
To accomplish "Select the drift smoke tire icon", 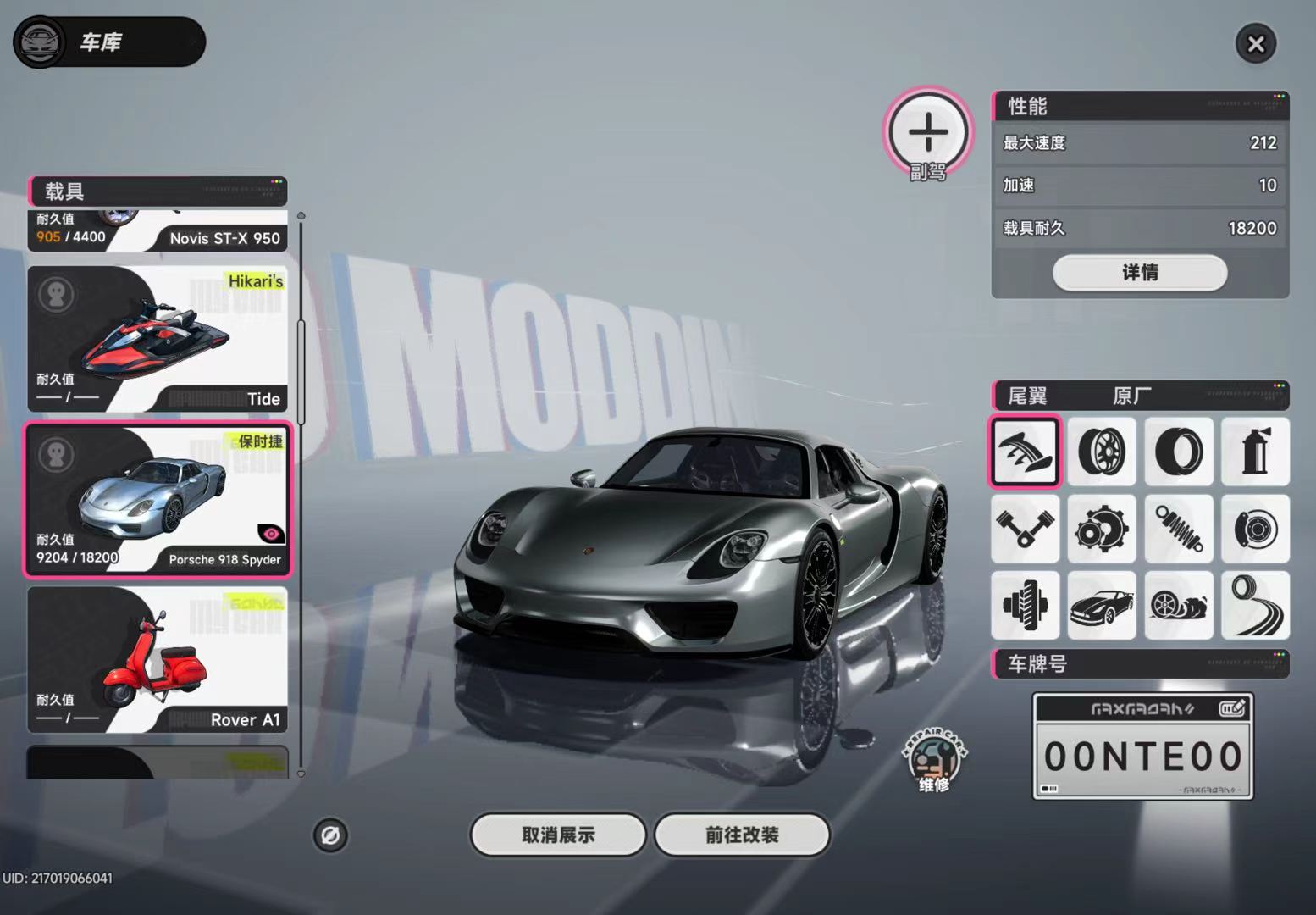I will [x=1179, y=605].
